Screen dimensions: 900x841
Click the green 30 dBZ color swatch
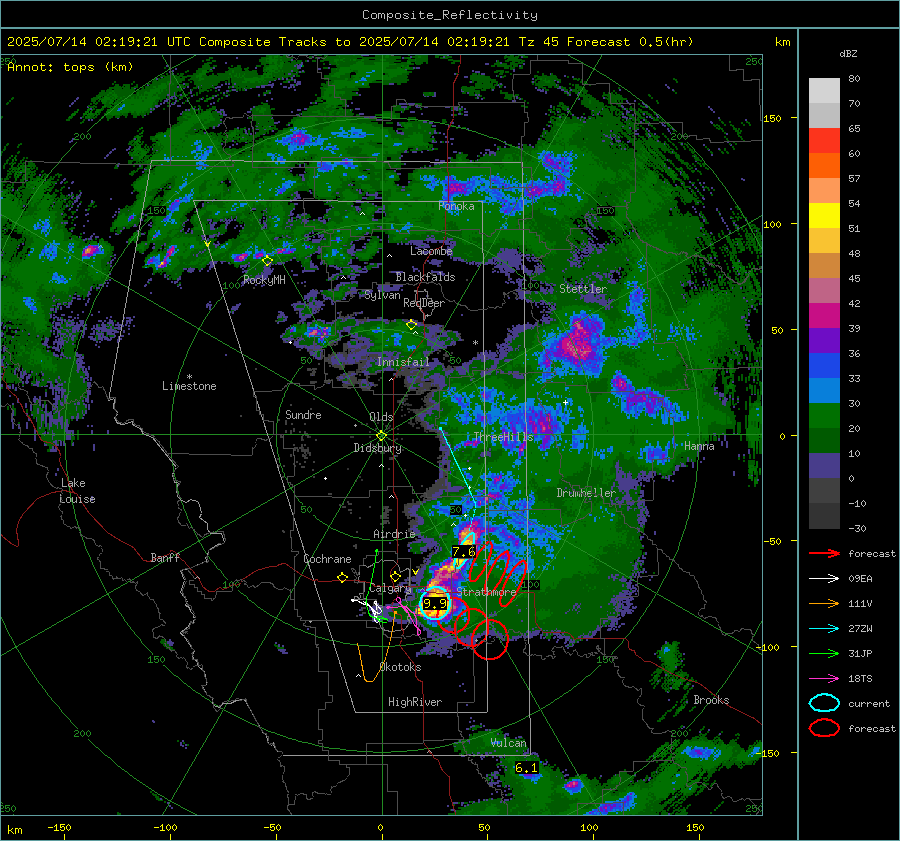pyautogui.click(x=824, y=415)
